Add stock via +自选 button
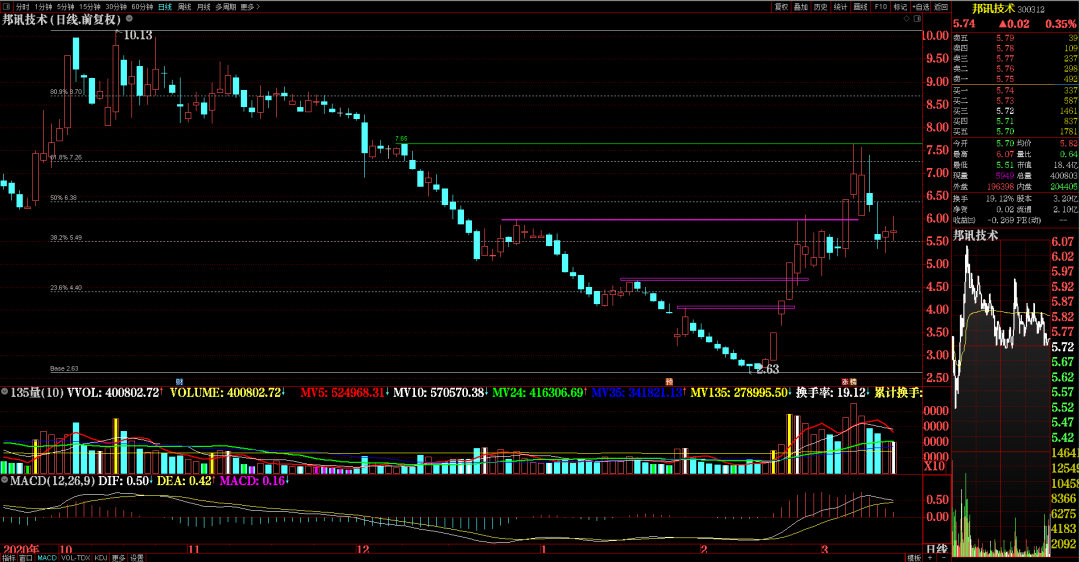Screen dimensions: 1080x562 point(921,6)
